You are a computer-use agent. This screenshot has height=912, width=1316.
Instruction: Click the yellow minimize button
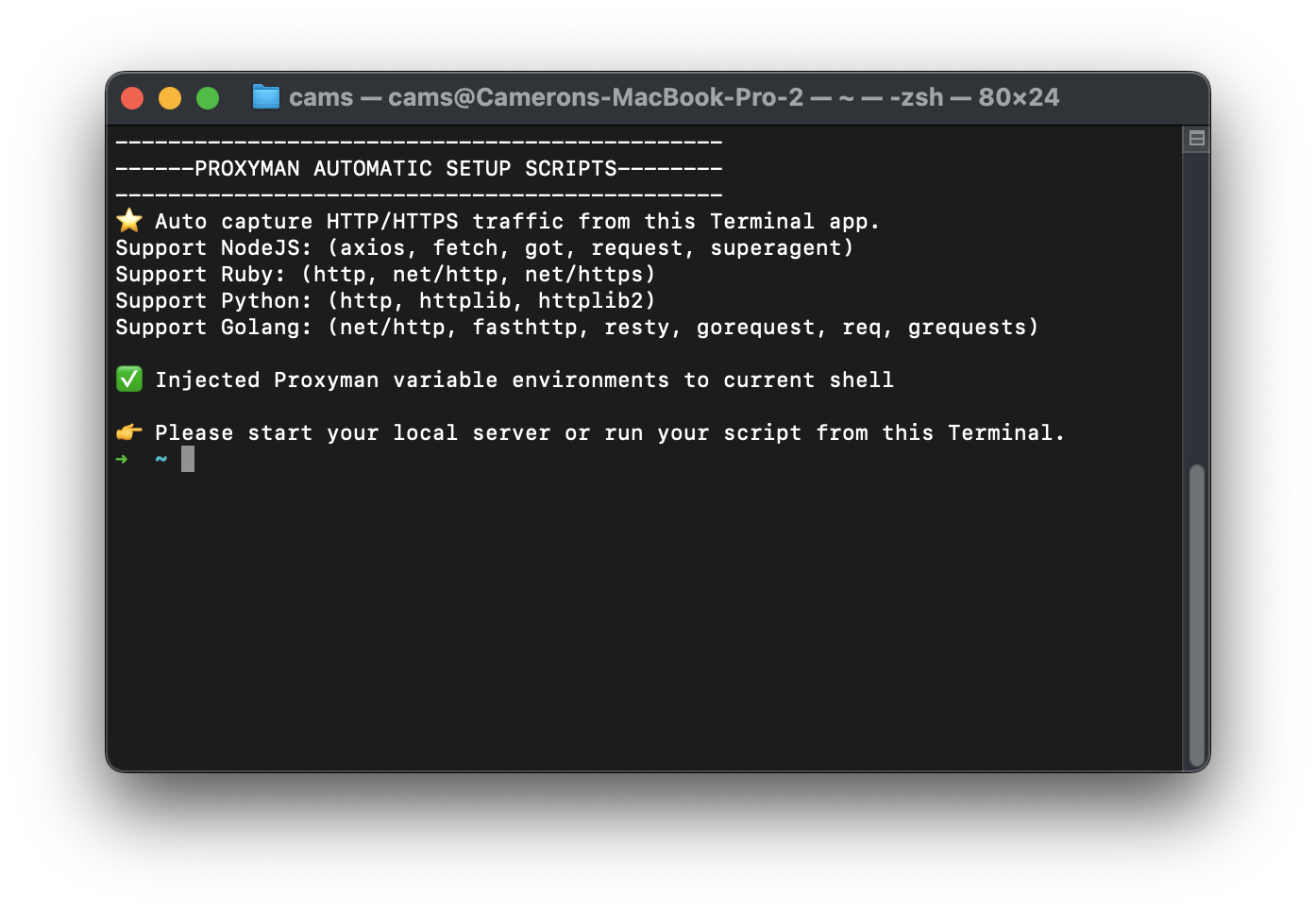(x=170, y=97)
